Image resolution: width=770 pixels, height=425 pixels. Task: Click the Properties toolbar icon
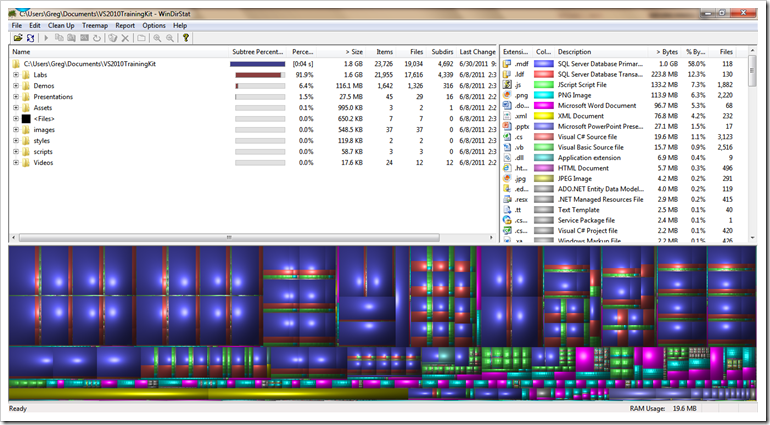[x=141, y=38]
